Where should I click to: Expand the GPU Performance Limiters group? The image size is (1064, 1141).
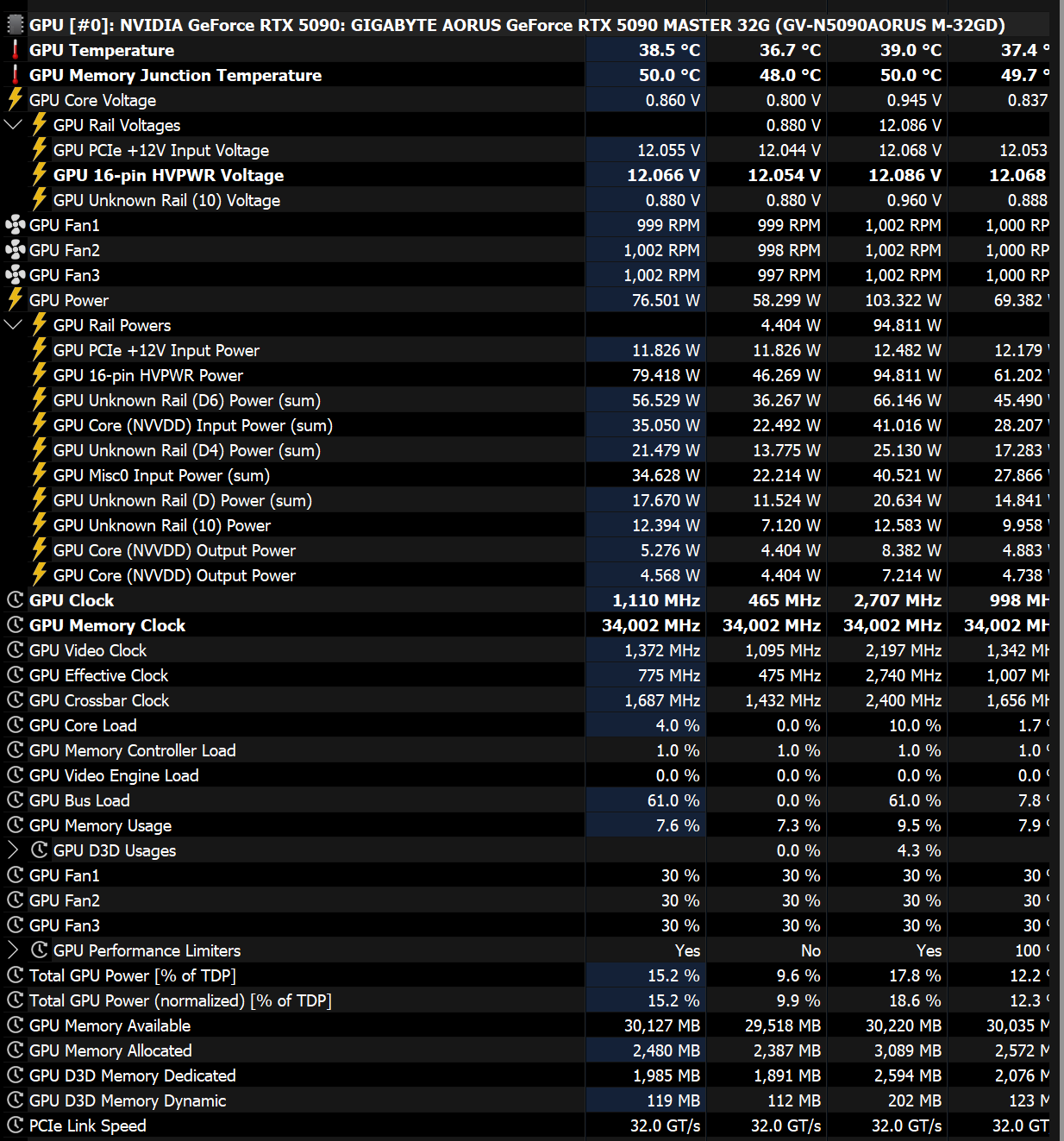(x=13, y=950)
